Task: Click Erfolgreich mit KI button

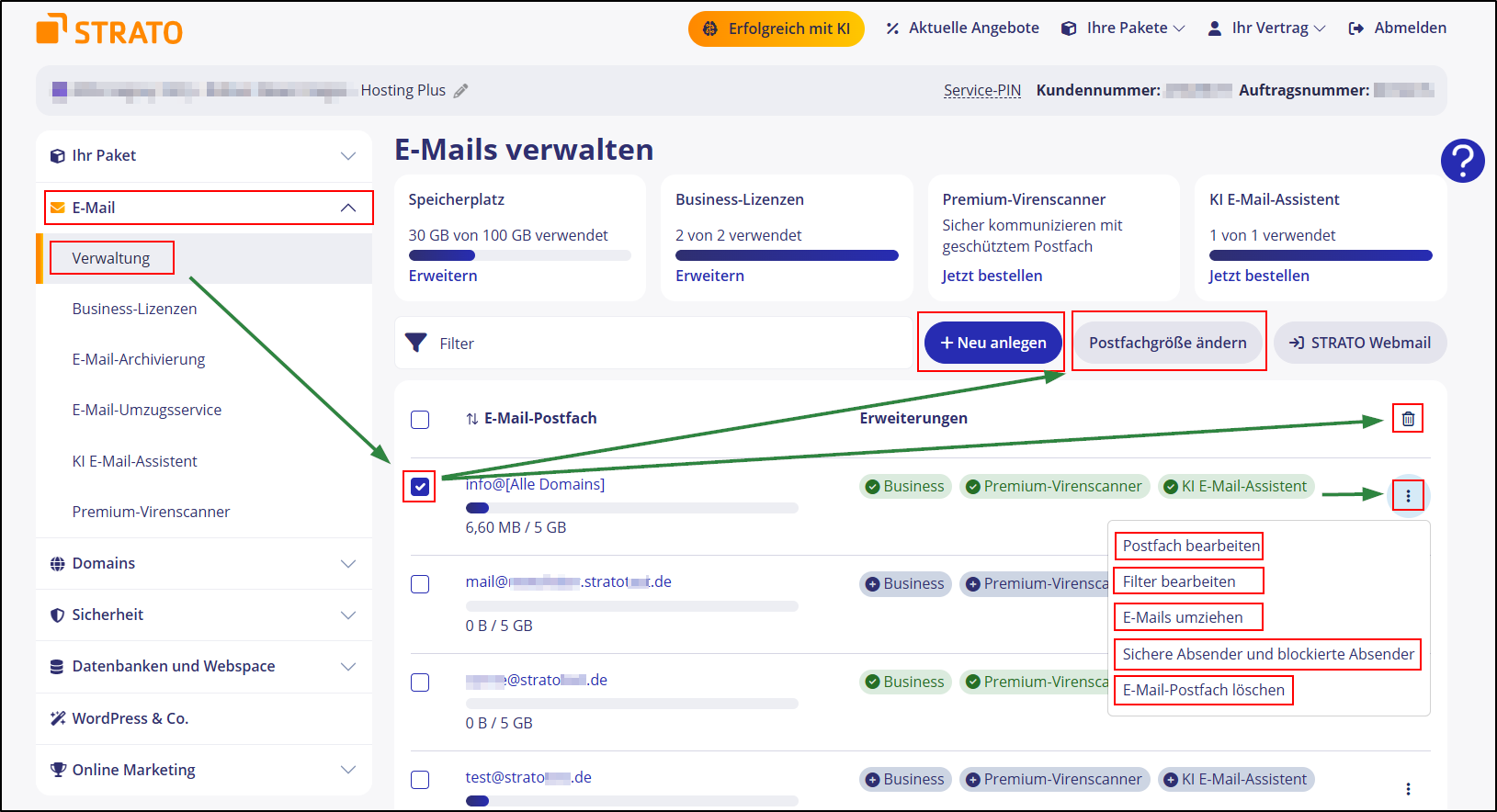Action: [777, 28]
